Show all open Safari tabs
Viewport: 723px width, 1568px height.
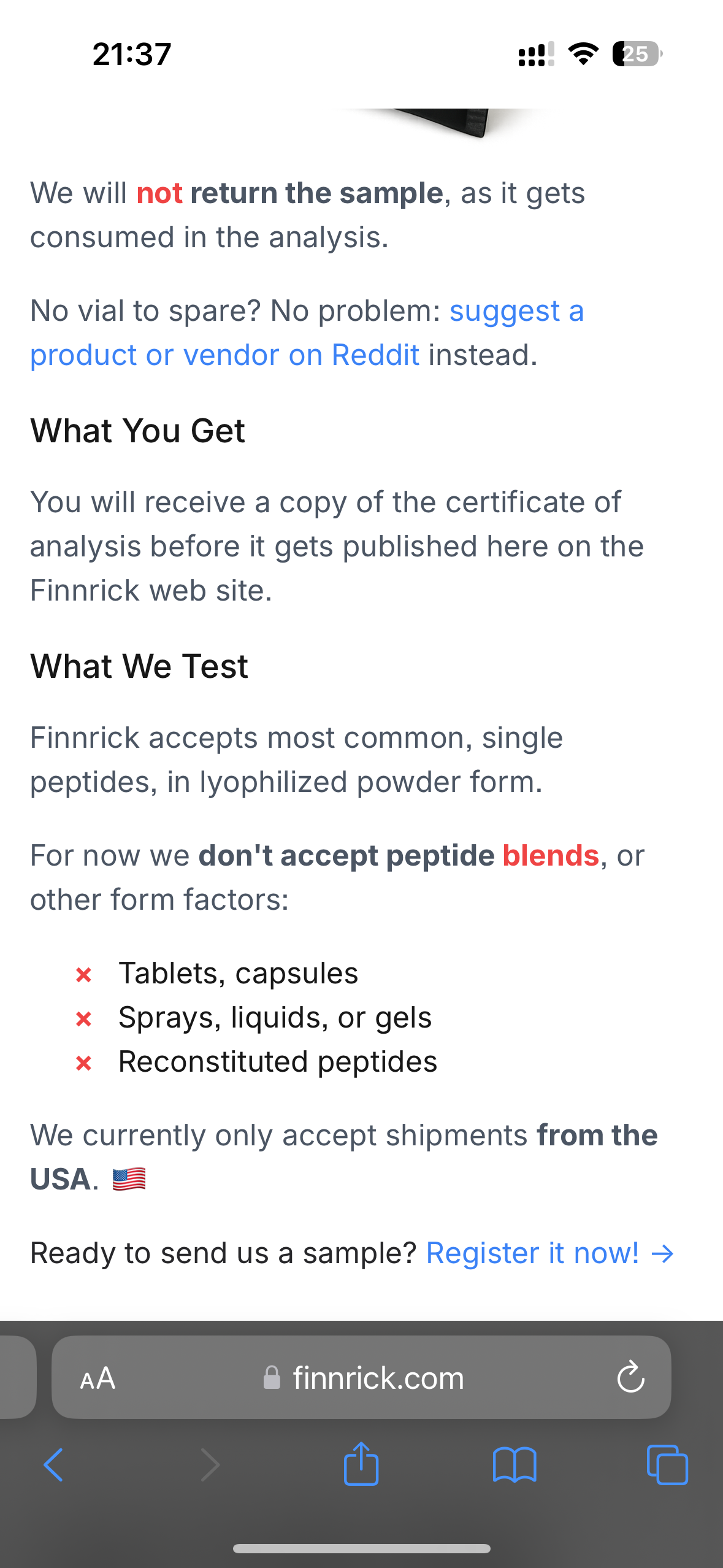tap(667, 1465)
